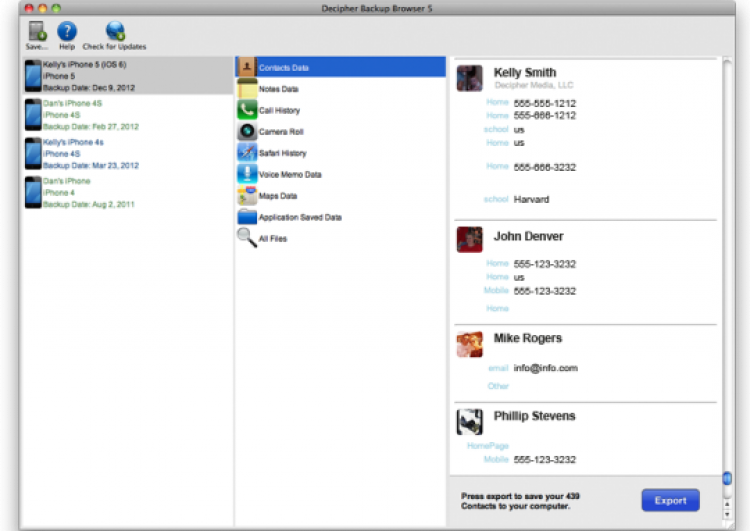750x531 pixels.
Task: Click Mike Rogers' contact photo
Action: [469, 344]
